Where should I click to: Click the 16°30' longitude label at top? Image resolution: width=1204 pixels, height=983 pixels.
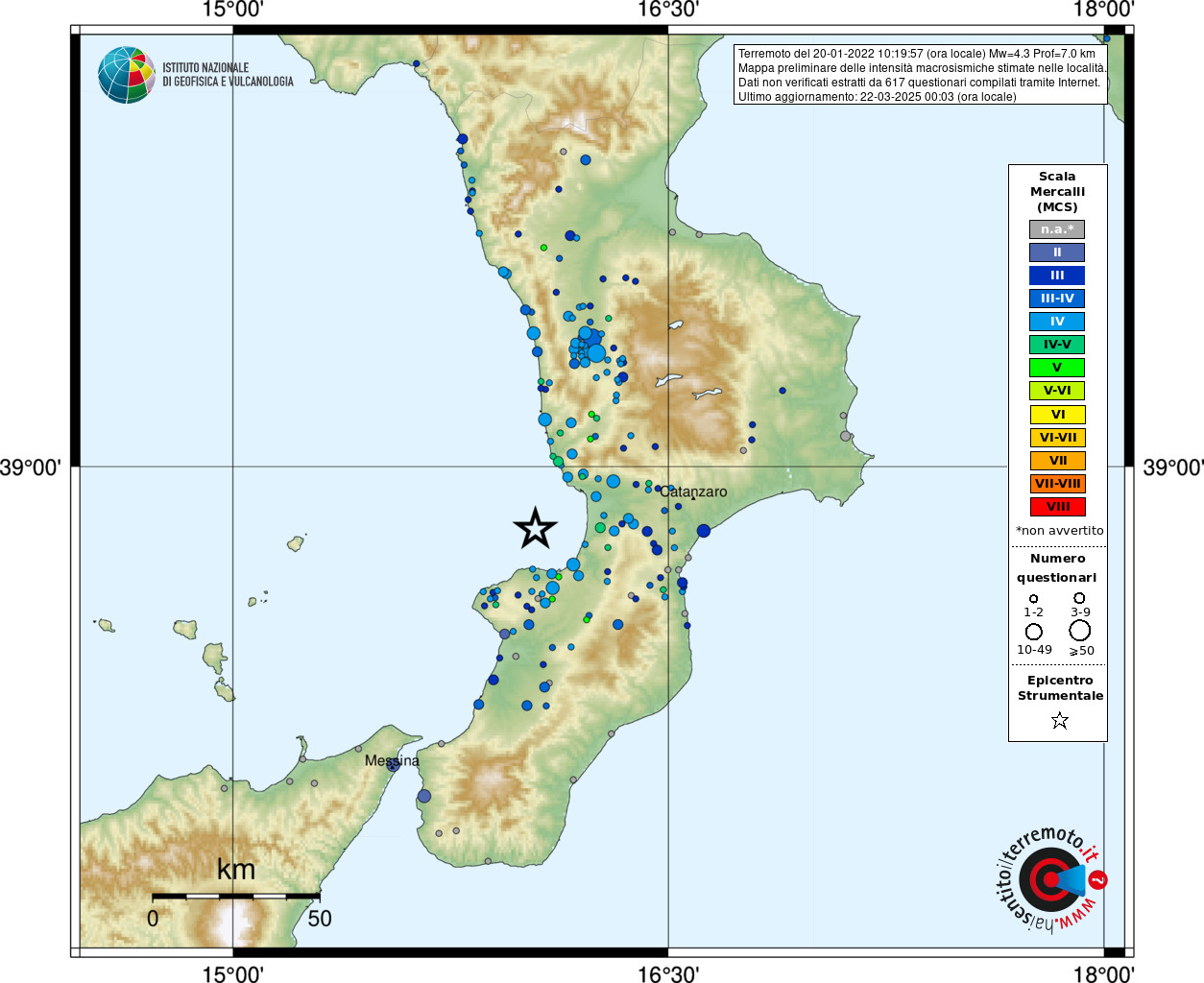click(668, 11)
